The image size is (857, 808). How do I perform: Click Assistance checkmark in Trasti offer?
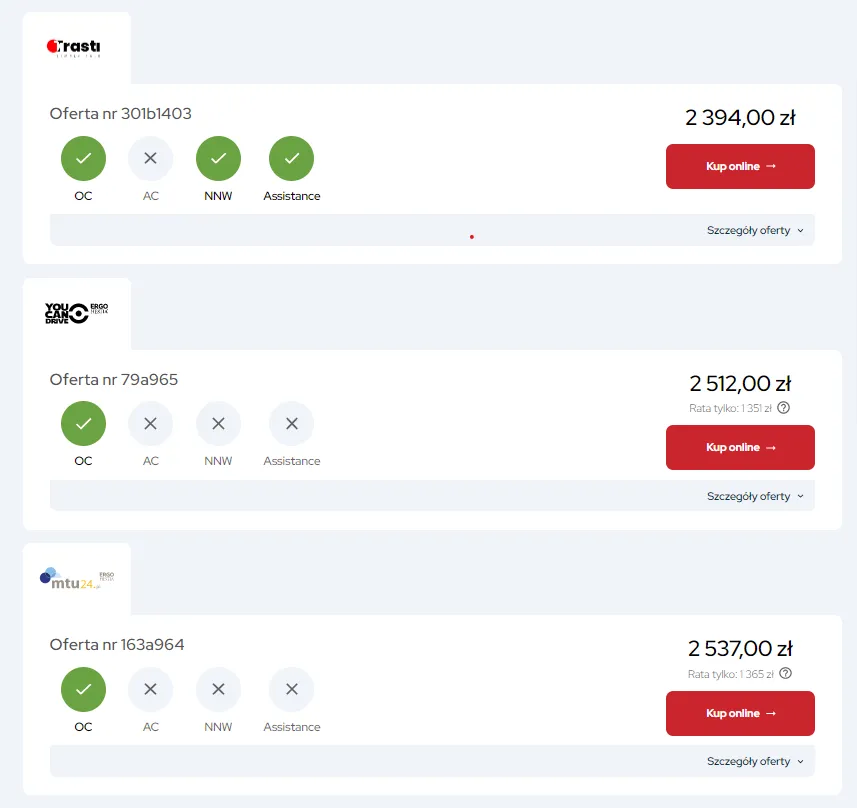pyautogui.click(x=291, y=159)
